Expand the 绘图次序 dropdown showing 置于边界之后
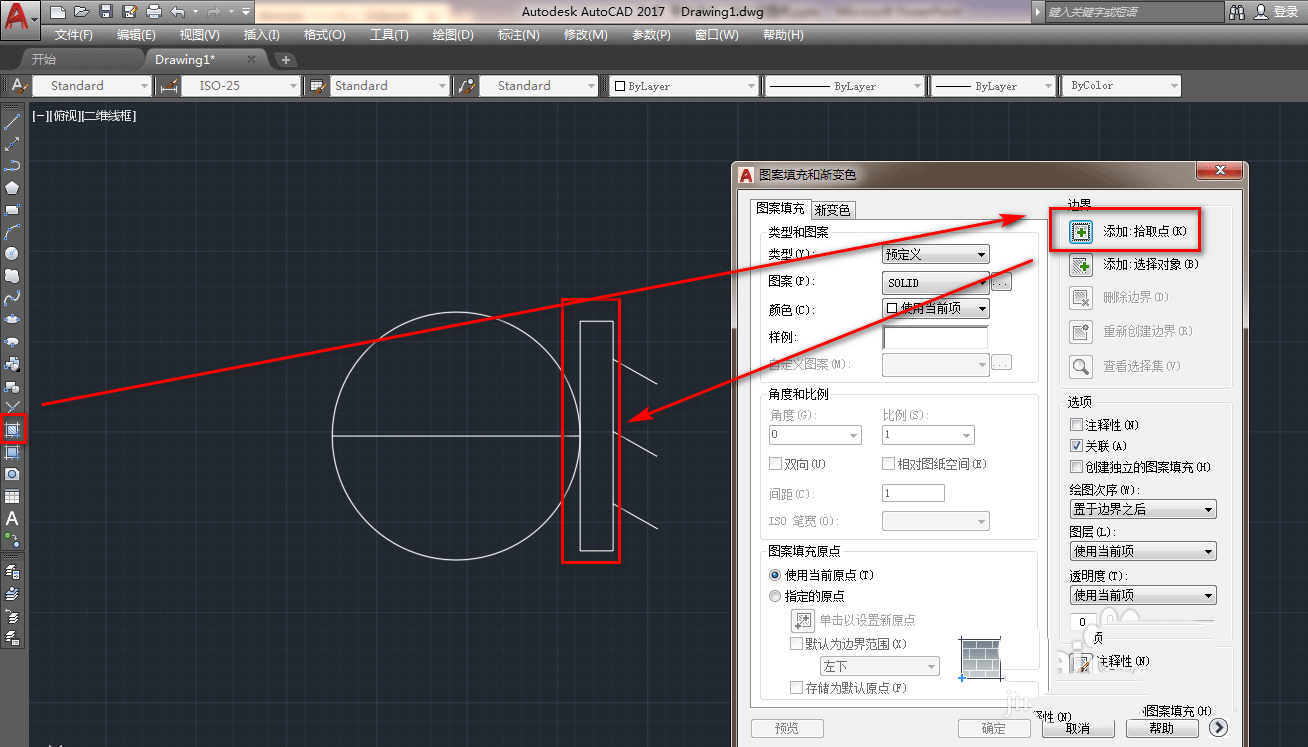The image size is (1308, 747). (x=1143, y=510)
